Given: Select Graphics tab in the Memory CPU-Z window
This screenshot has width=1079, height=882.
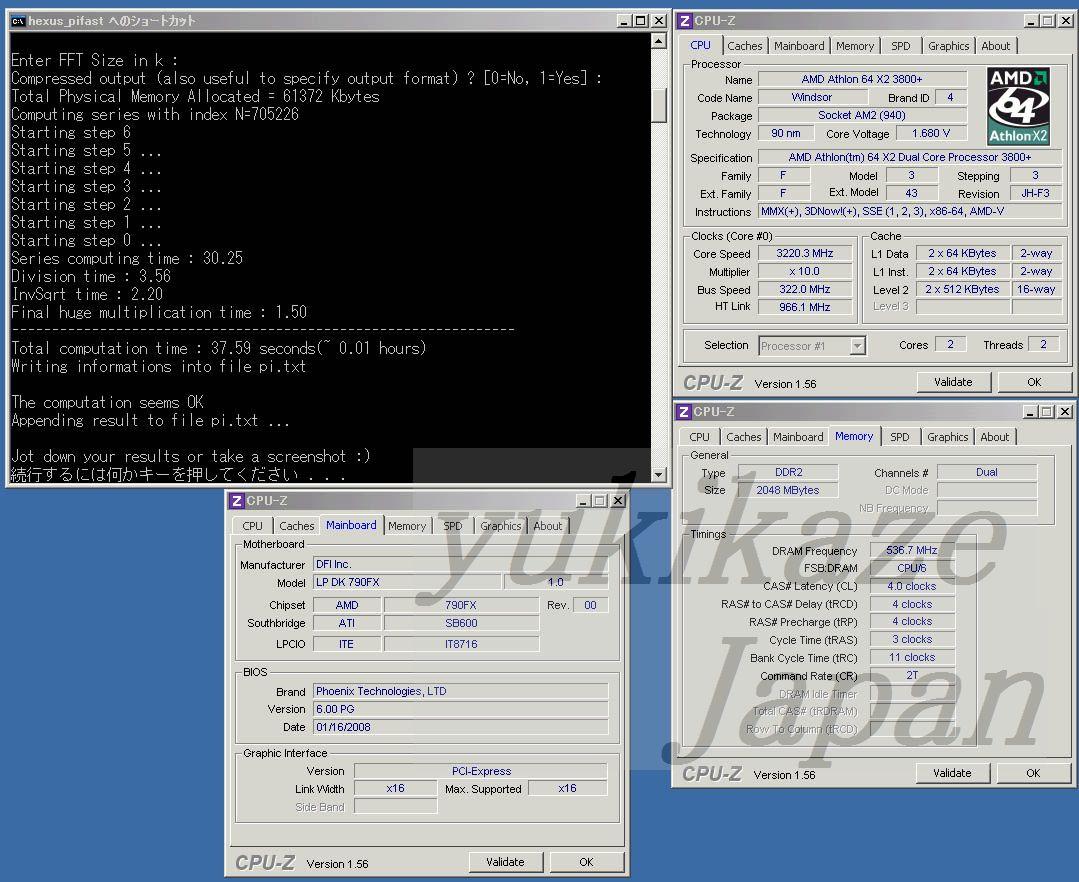Looking at the screenshot, I should point(948,437).
